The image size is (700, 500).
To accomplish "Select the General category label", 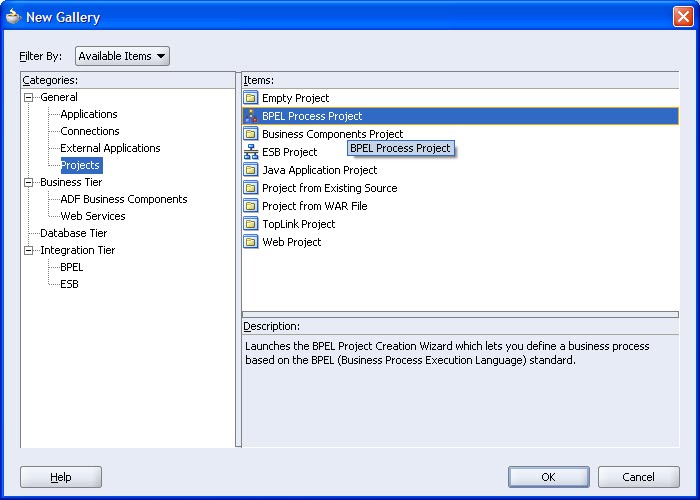I will coord(58,97).
